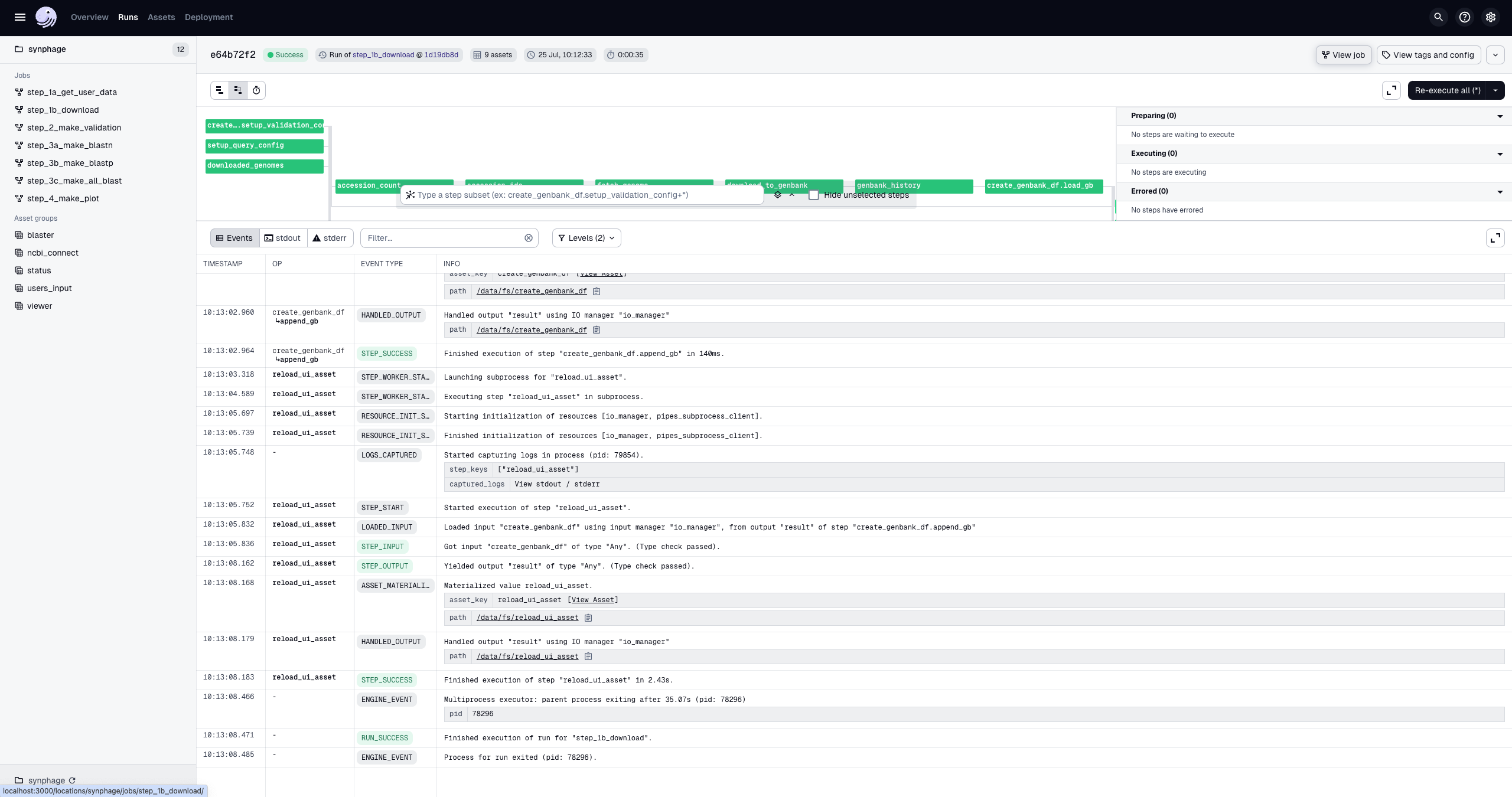Open status asset group
This screenshot has height=797, width=1512.
[39, 270]
